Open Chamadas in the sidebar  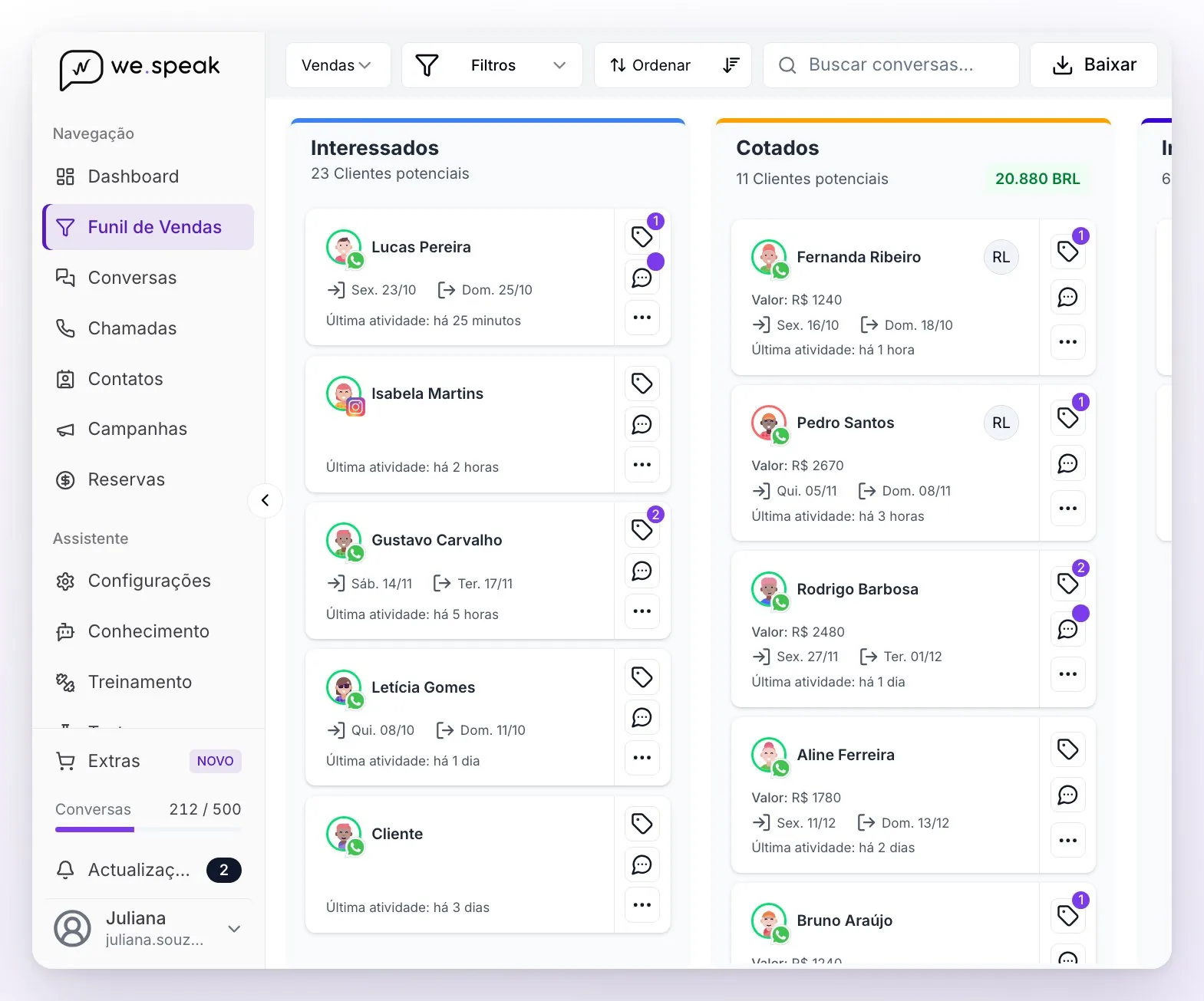pyautogui.click(x=148, y=328)
